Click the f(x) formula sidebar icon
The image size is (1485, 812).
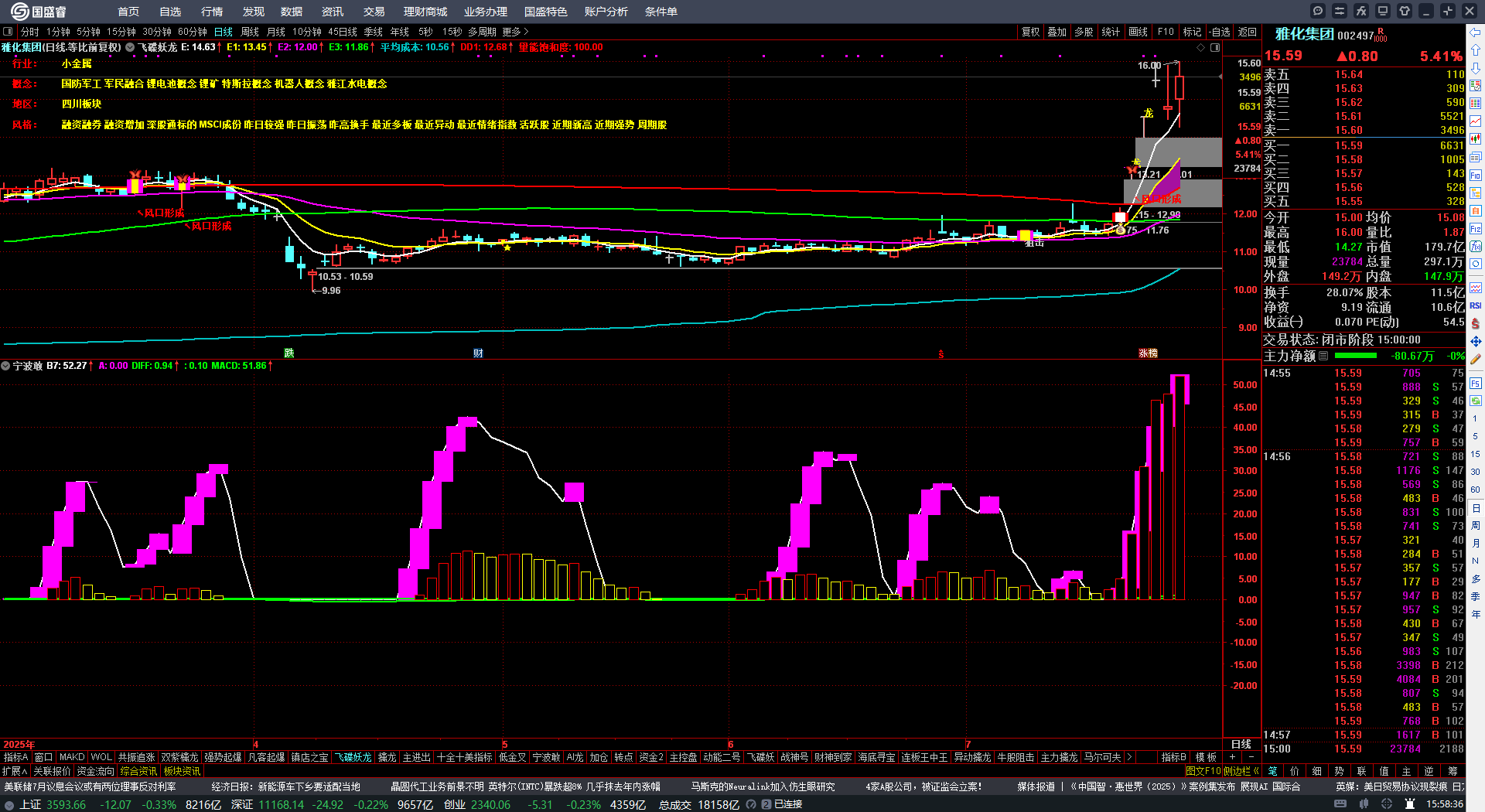pos(1476,247)
